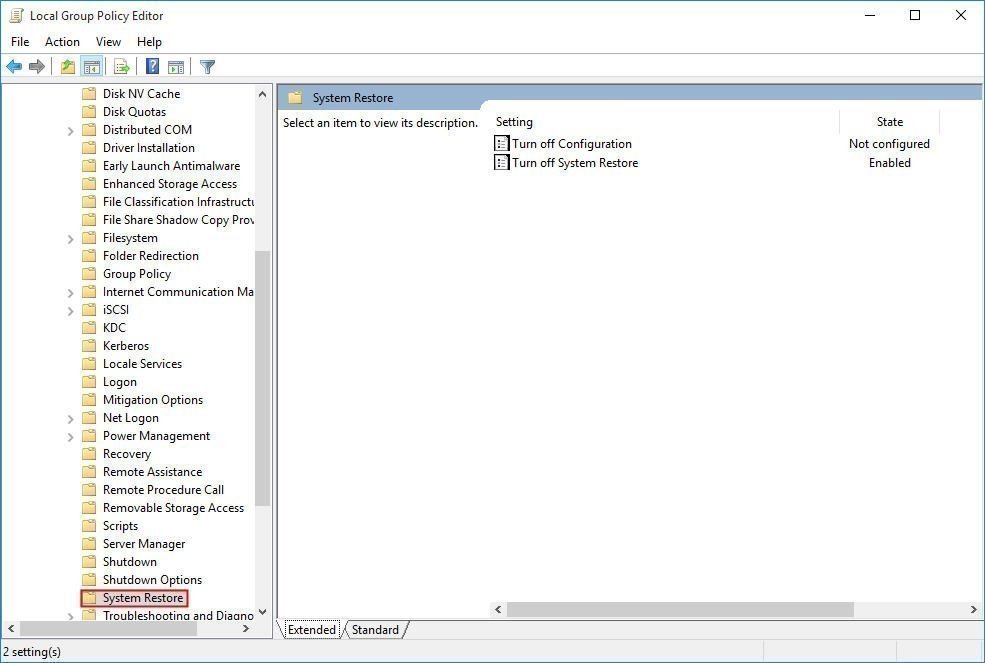This screenshot has height=663, width=985.
Task: Select the Enhanced Storage Access folder
Action: (170, 184)
